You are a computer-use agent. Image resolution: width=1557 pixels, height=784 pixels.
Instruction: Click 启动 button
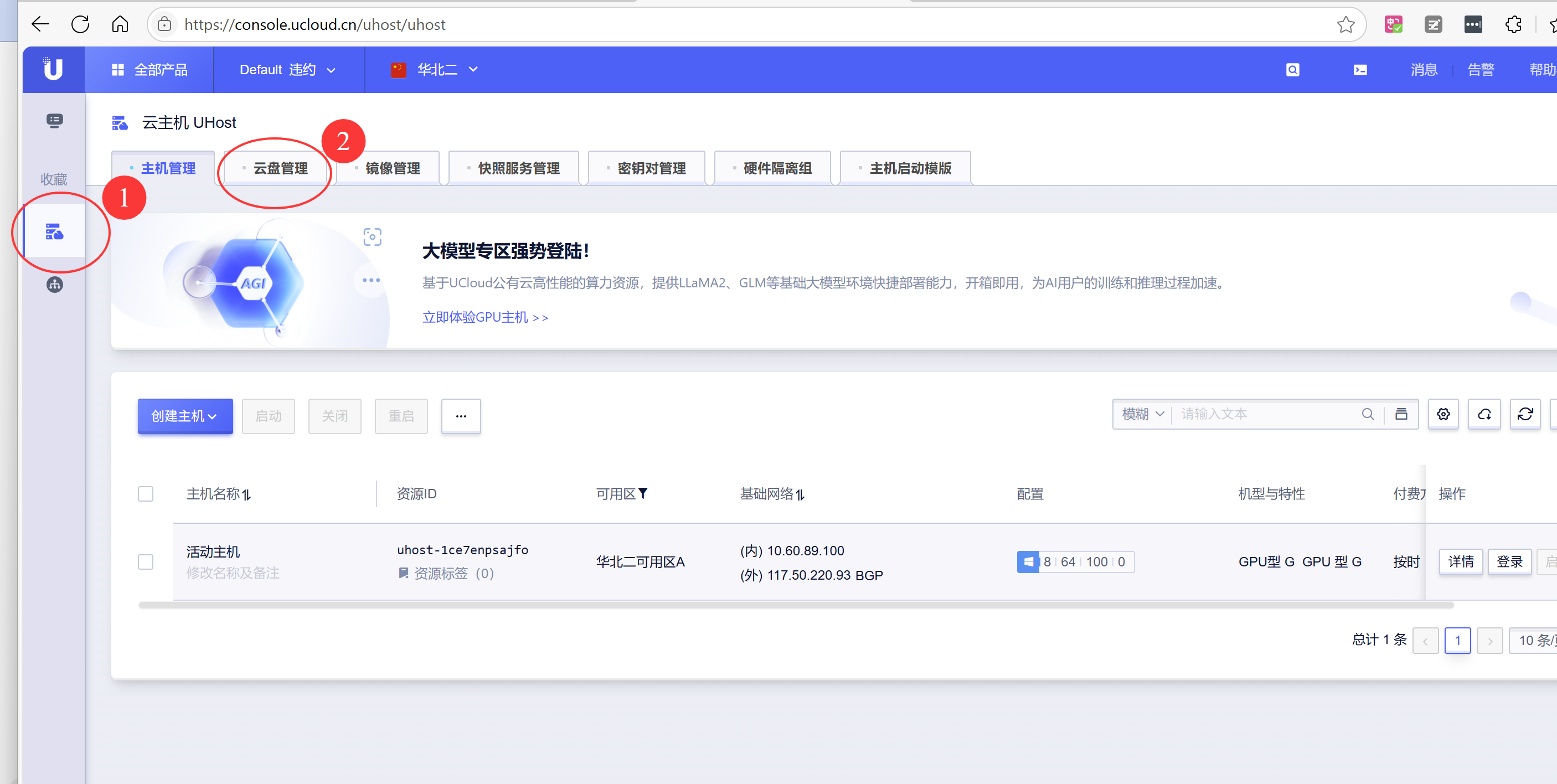269,416
